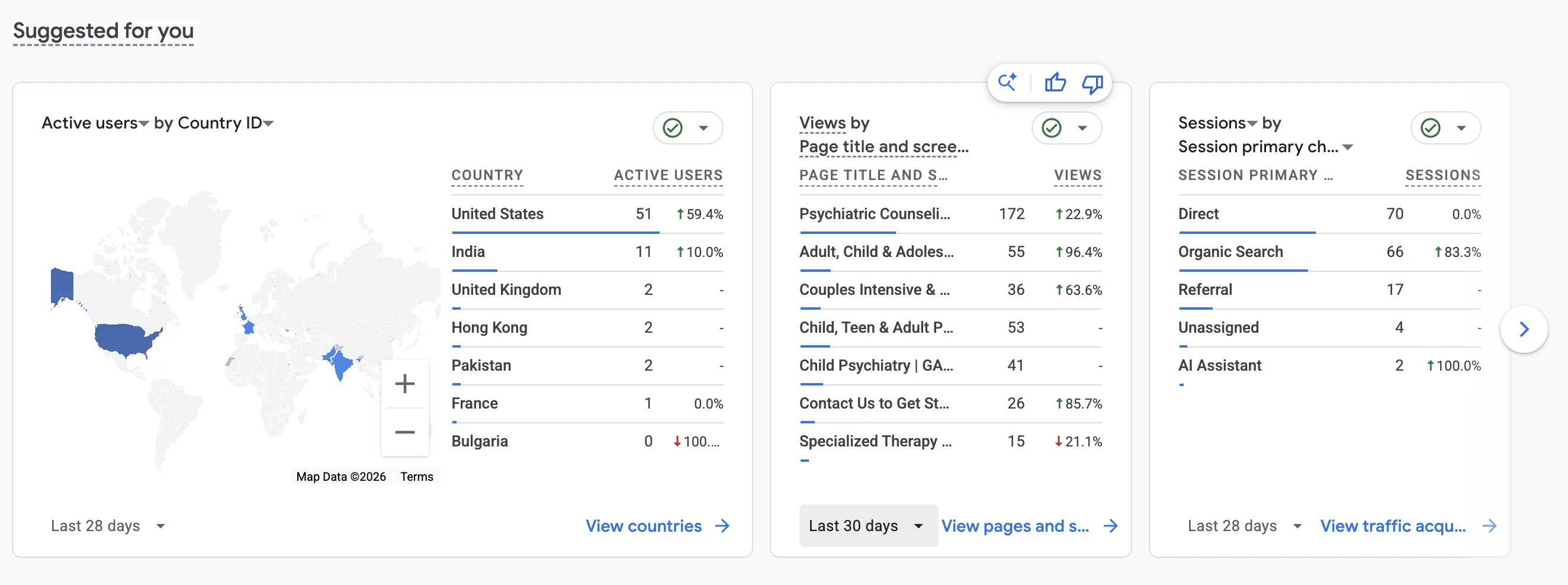Expand the Last 30 days date selector
Viewport: 1568px width, 585px height.
[x=868, y=525]
